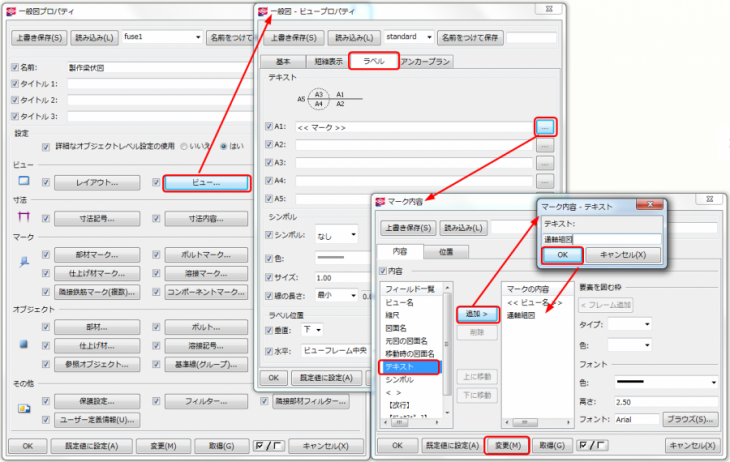The image size is (730, 462).
Task: Close the マーク内容 - テキスト dialog
Action: tap(650, 204)
